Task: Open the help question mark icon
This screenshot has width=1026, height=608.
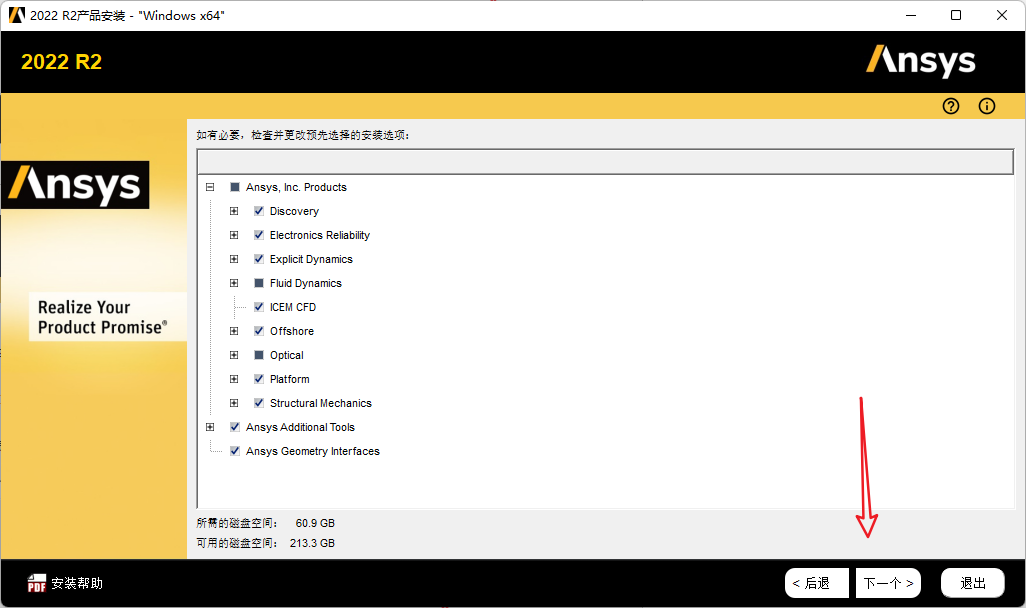Action: click(x=950, y=106)
